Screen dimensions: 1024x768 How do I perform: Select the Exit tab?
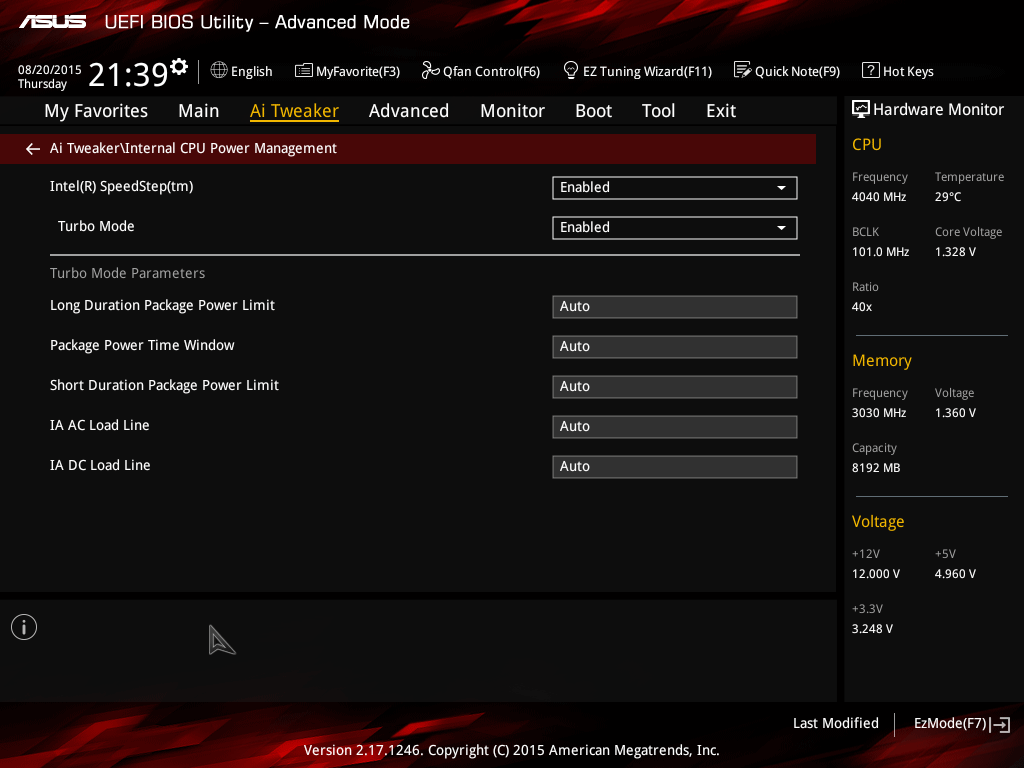tap(721, 111)
